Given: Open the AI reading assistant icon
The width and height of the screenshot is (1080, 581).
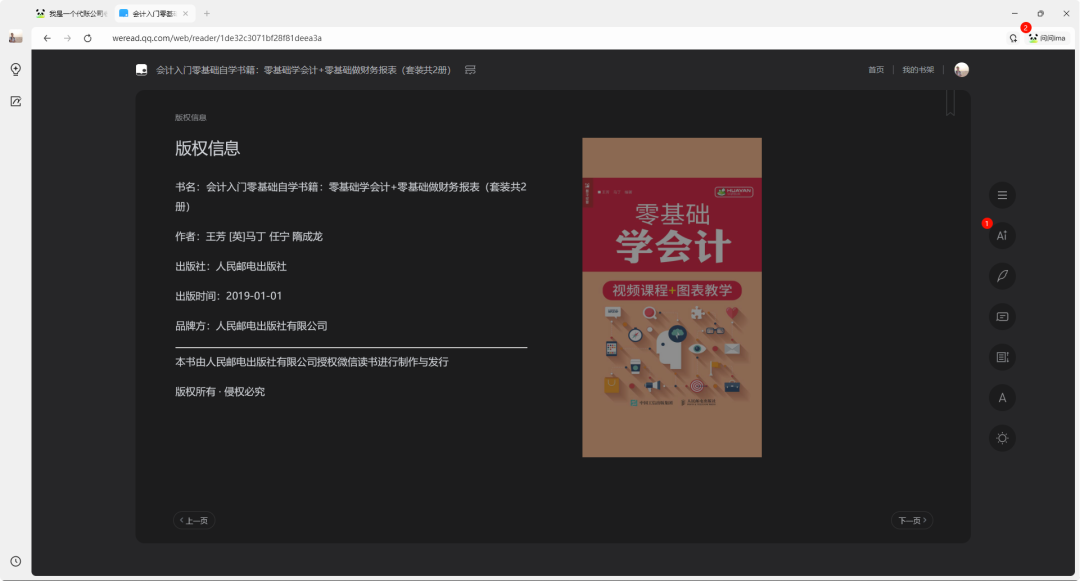Looking at the screenshot, I should pyautogui.click(x=1002, y=235).
